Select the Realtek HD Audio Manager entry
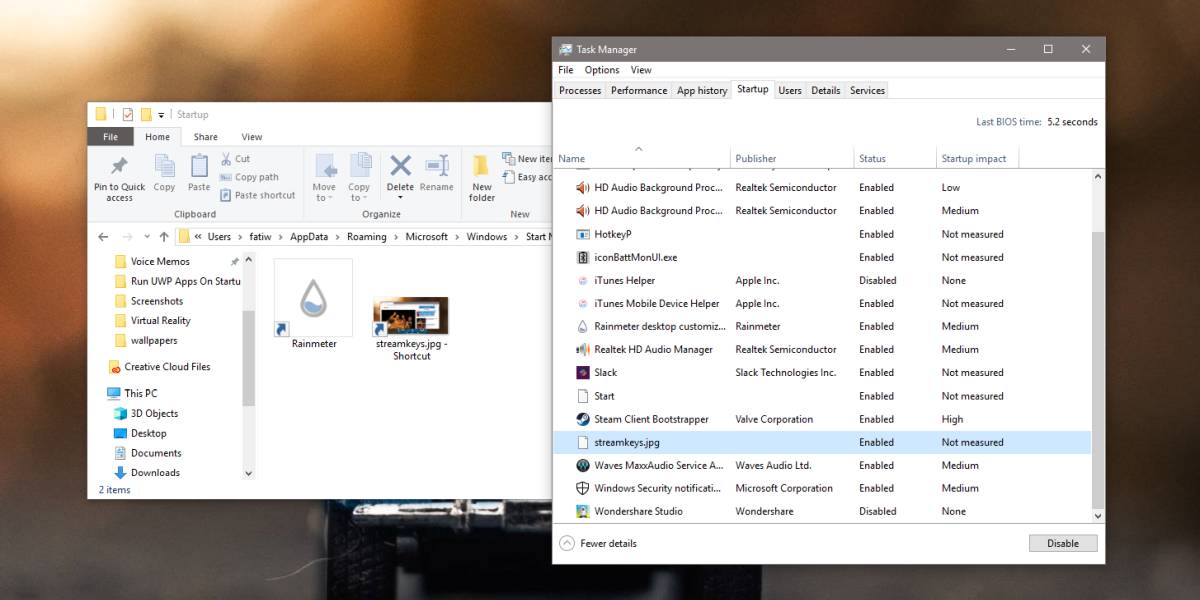1200x600 pixels. (x=652, y=349)
